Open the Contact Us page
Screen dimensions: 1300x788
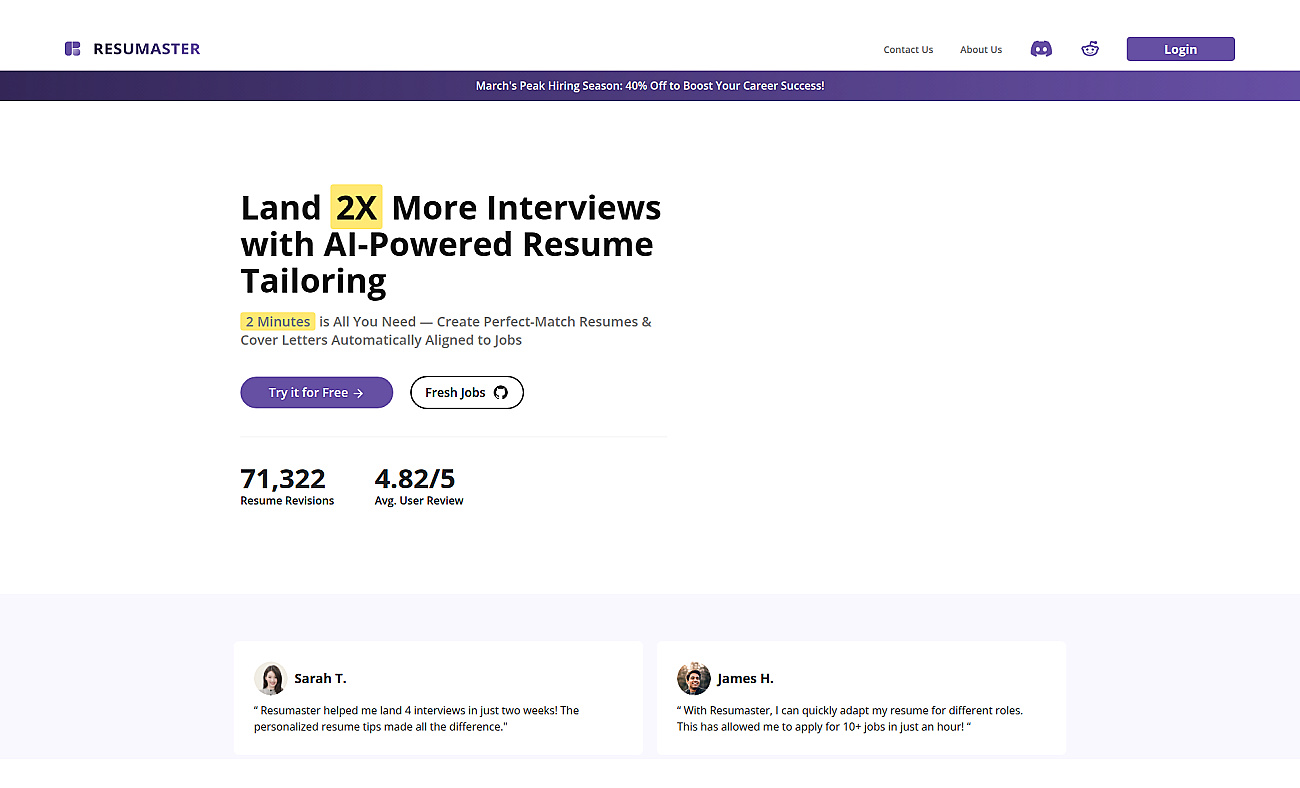click(x=908, y=50)
